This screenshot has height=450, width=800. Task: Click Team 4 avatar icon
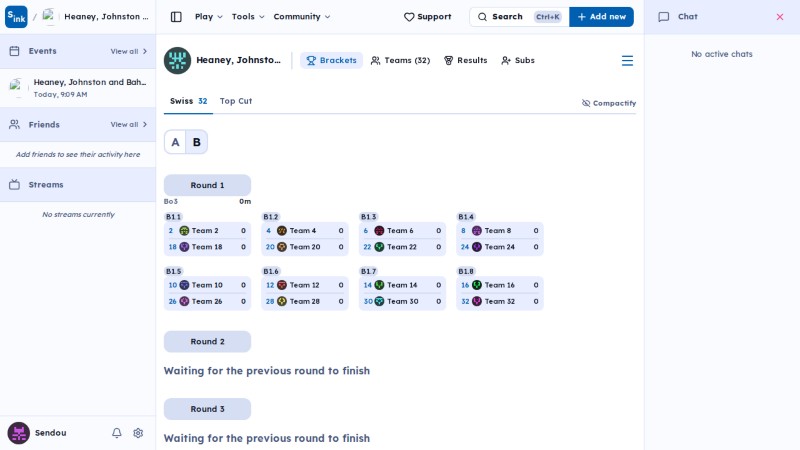(282, 231)
